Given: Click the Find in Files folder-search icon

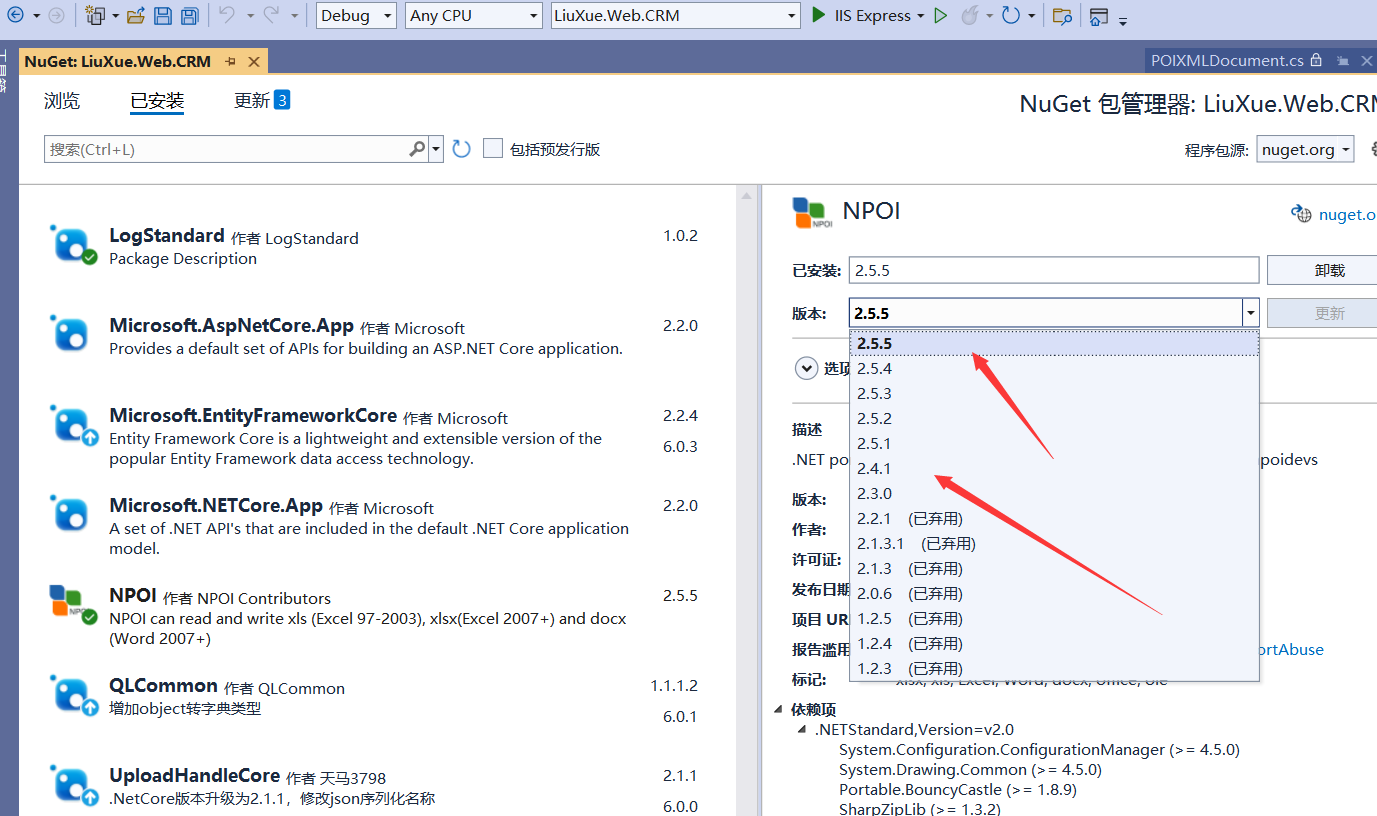Looking at the screenshot, I should [x=1062, y=16].
